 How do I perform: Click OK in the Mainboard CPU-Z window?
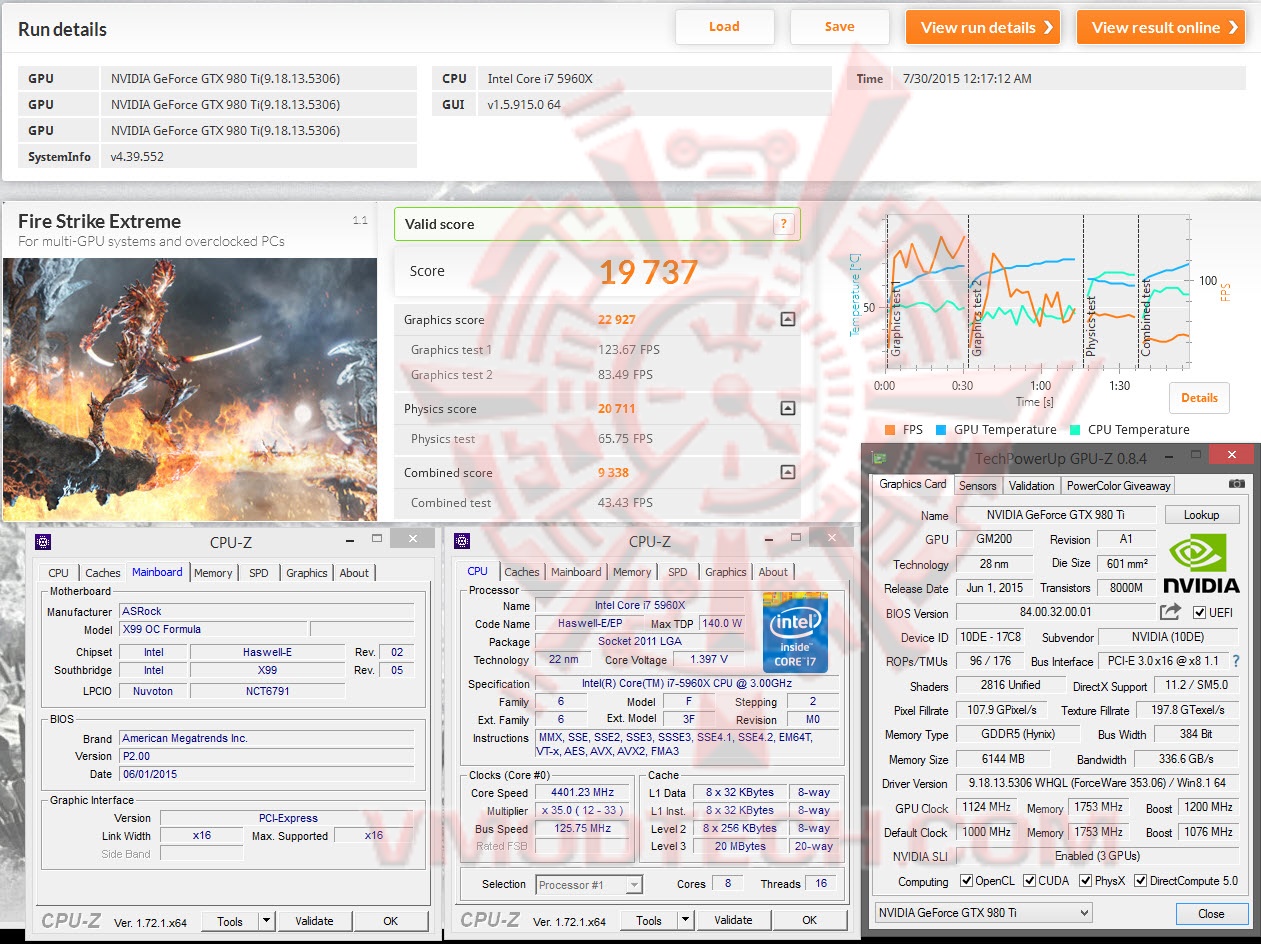pos(391,921)
